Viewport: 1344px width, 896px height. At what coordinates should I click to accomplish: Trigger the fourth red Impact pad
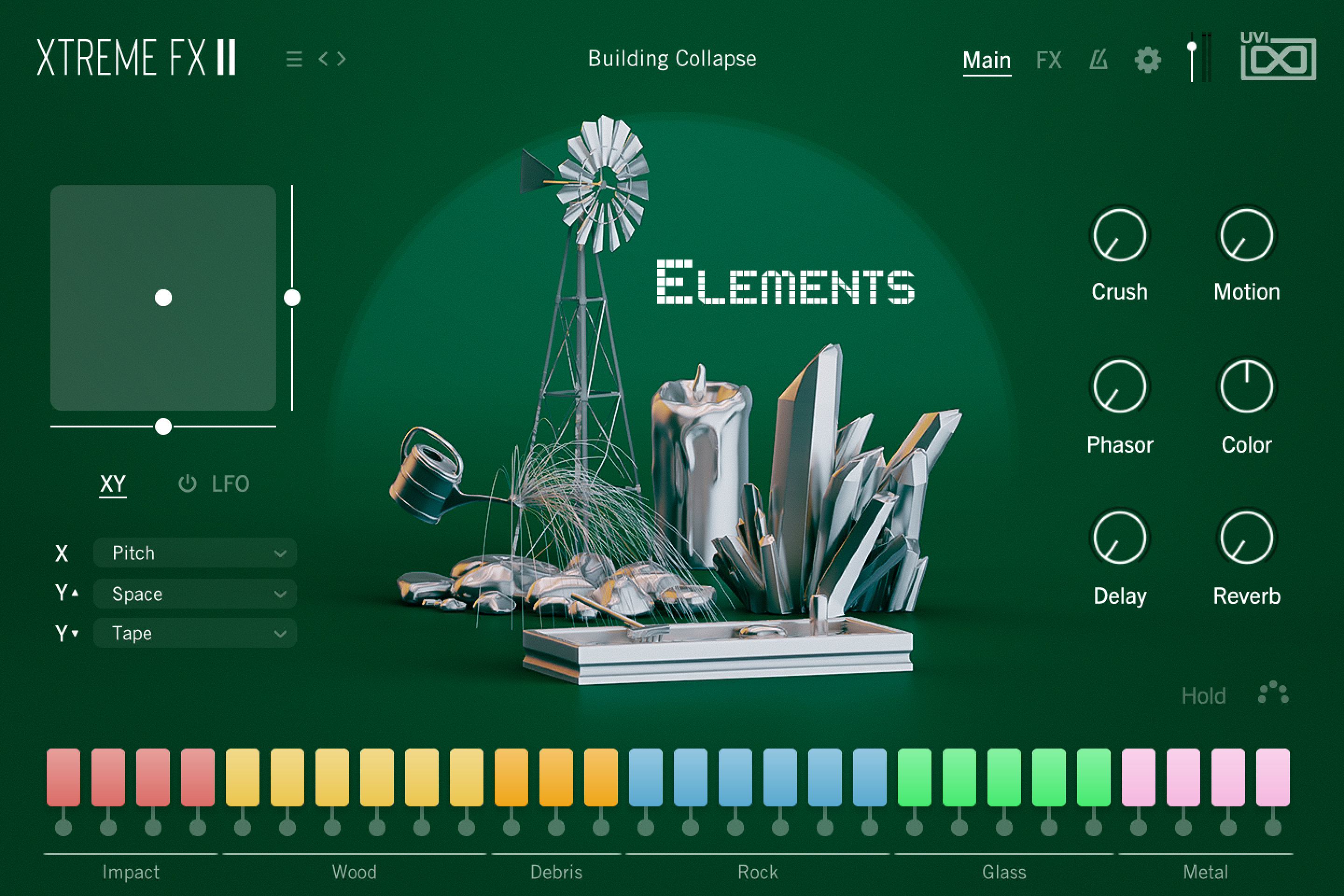click(x=198, y=777)
